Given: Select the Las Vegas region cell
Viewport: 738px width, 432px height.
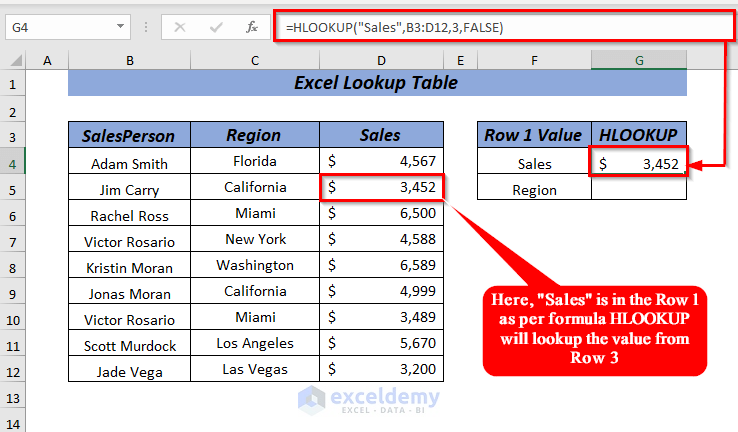Looking at the screenshot, I should [x=255, y=369].
